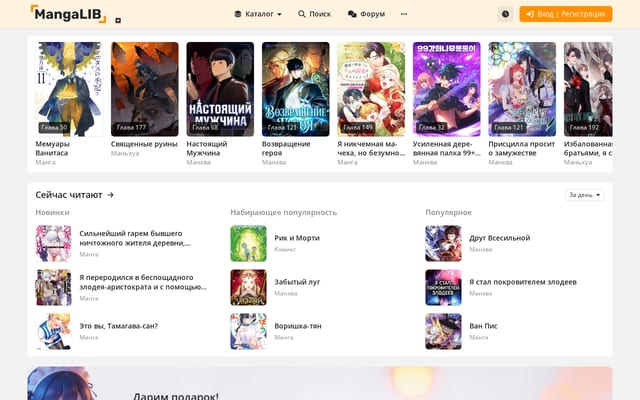The height and width of the screenshot is (400, 640).
Task: Open the three-dots more menu
Action: tap(404, 14)
